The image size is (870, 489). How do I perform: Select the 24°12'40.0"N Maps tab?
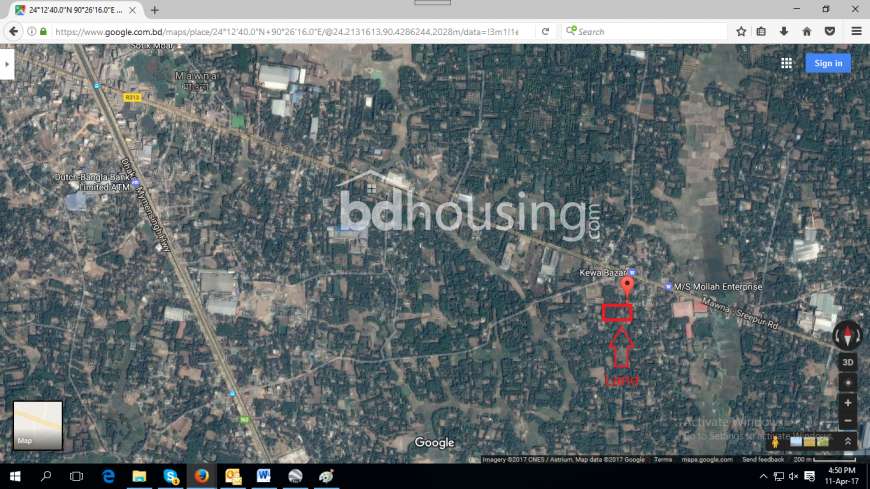click(75, 10)
